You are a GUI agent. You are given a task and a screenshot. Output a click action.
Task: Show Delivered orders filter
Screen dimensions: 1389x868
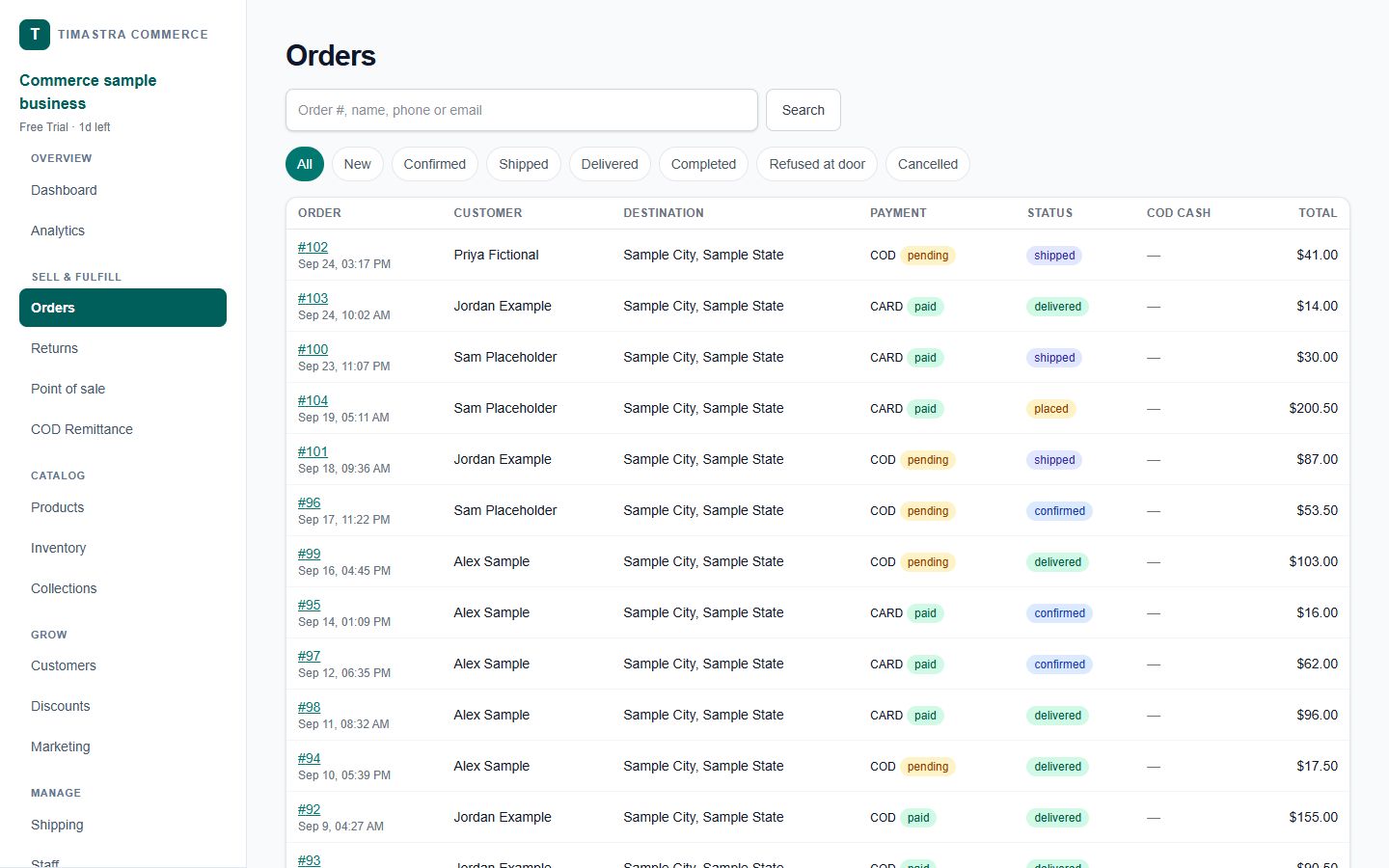[610, 164]
